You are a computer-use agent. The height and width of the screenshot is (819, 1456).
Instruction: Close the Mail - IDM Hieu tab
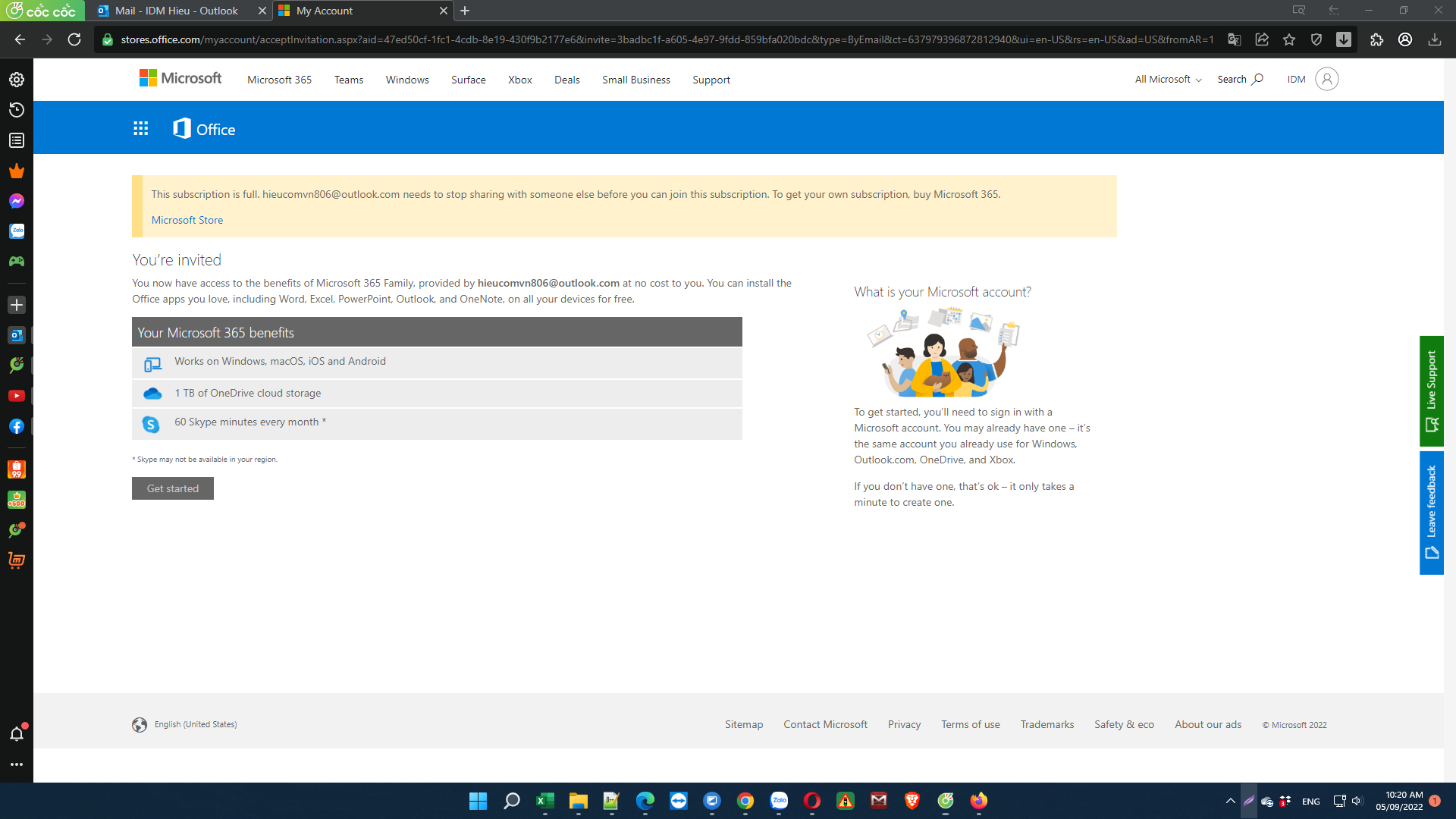(x=262, y=11)
